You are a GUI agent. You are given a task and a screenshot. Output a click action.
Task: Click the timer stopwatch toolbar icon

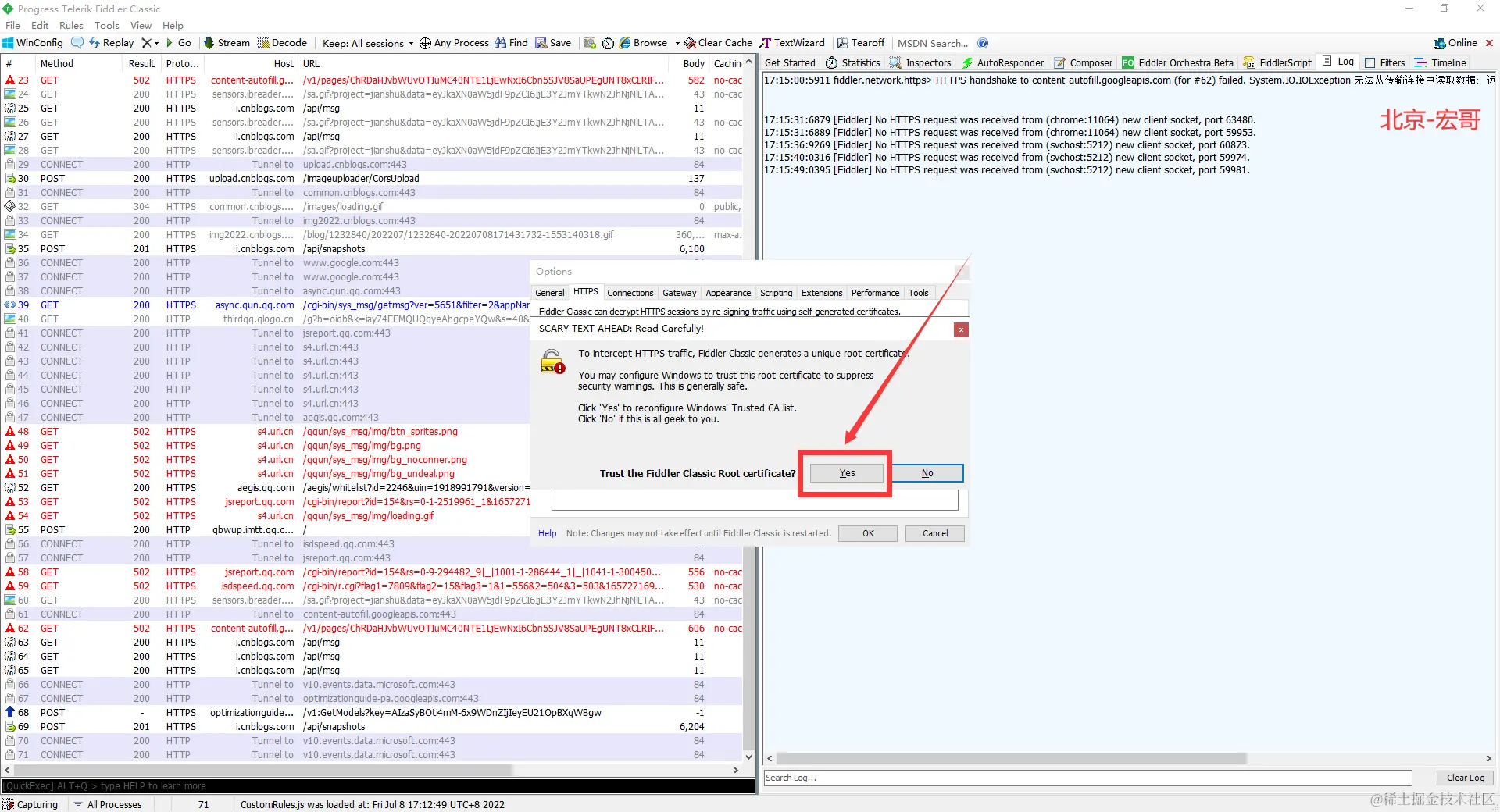(608, 43)
